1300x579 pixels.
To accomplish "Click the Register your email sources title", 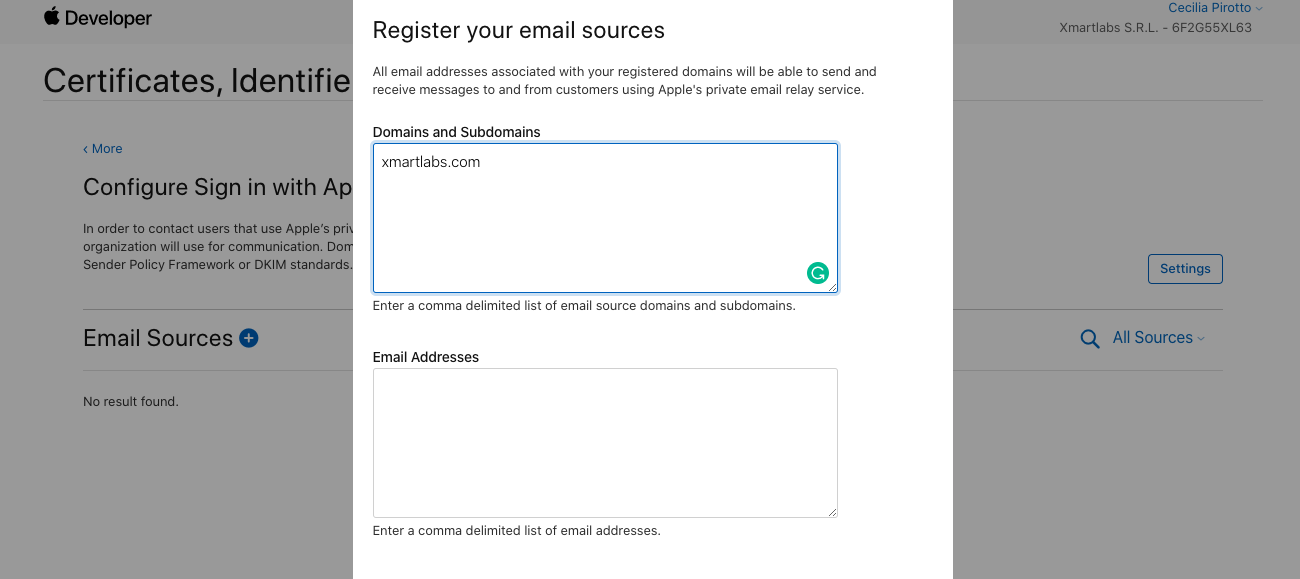I will (x=518, y=30).
